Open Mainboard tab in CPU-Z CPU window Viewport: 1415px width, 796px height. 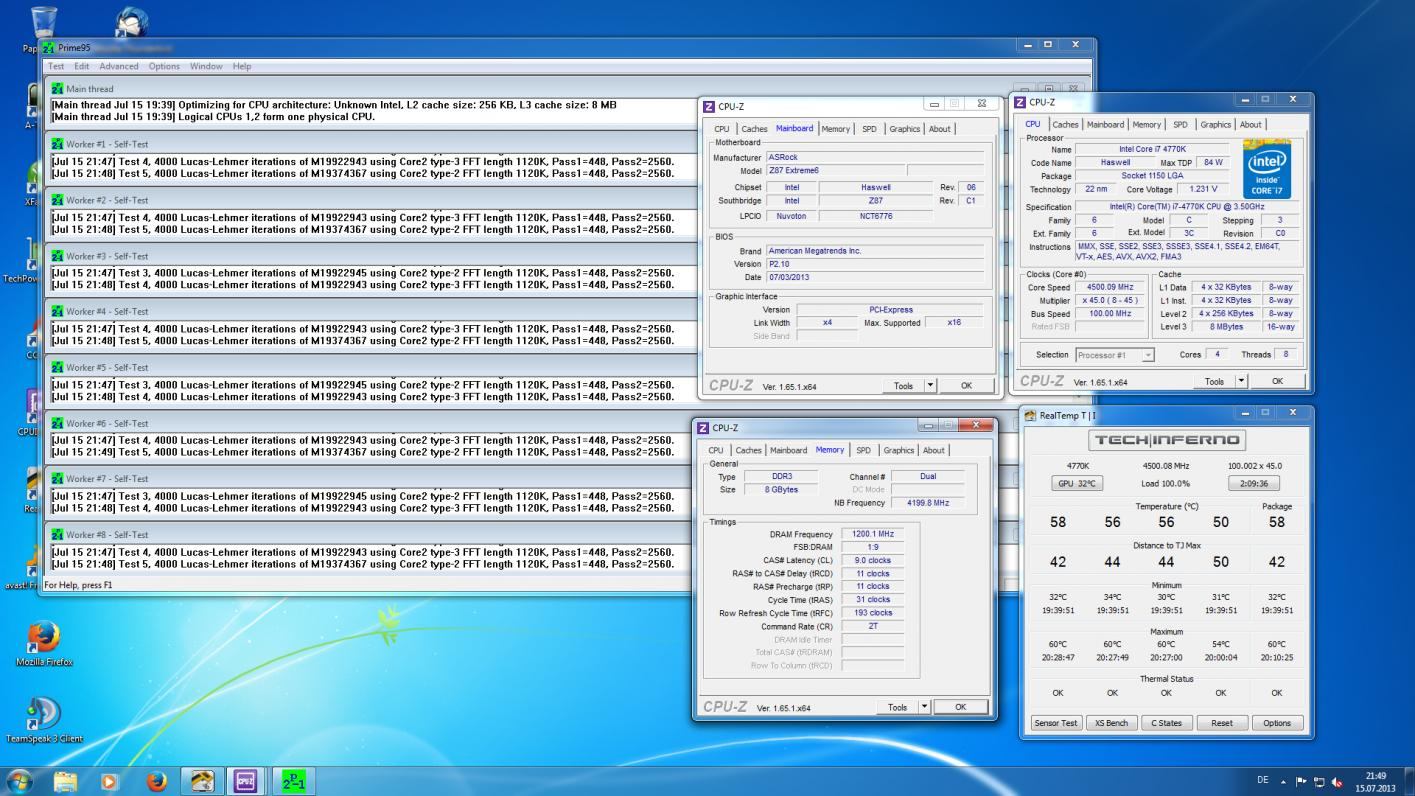point(1105,124)
